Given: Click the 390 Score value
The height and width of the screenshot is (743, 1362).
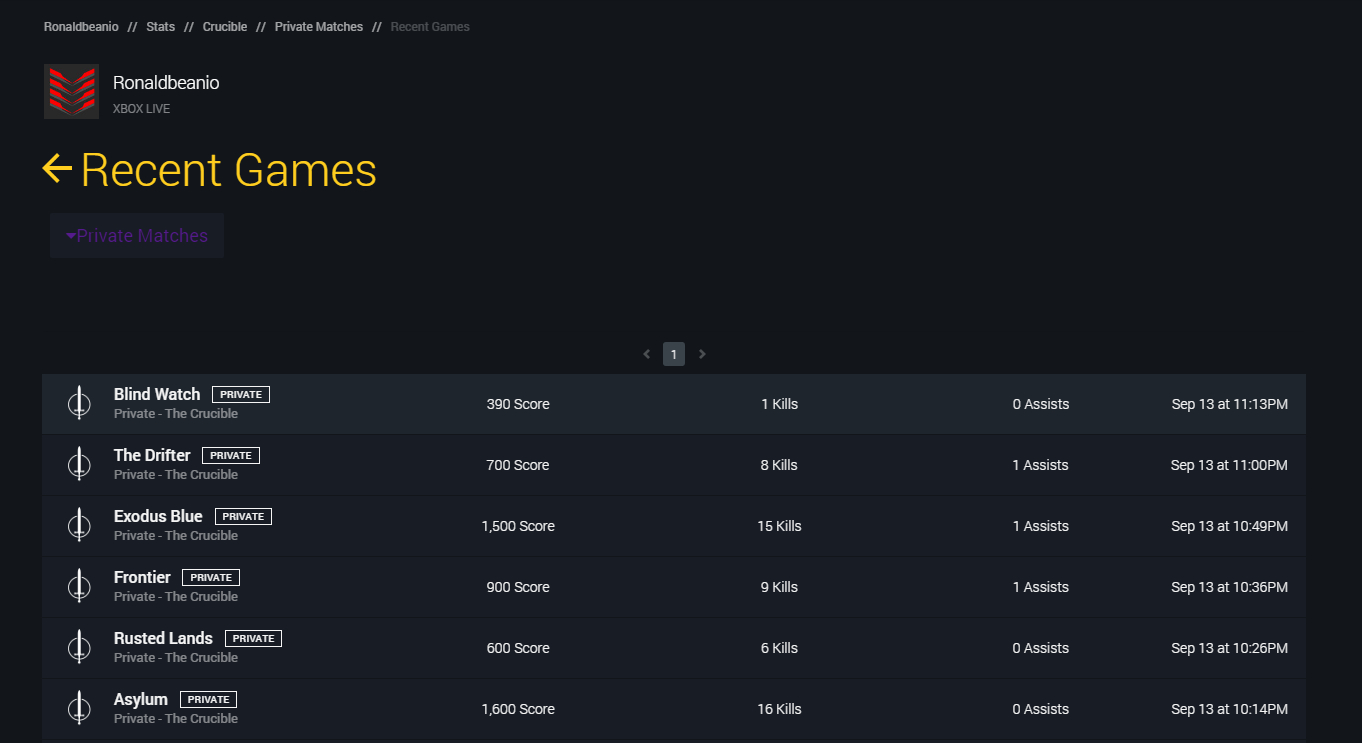Looking at the screenshot, I should 518,404.
